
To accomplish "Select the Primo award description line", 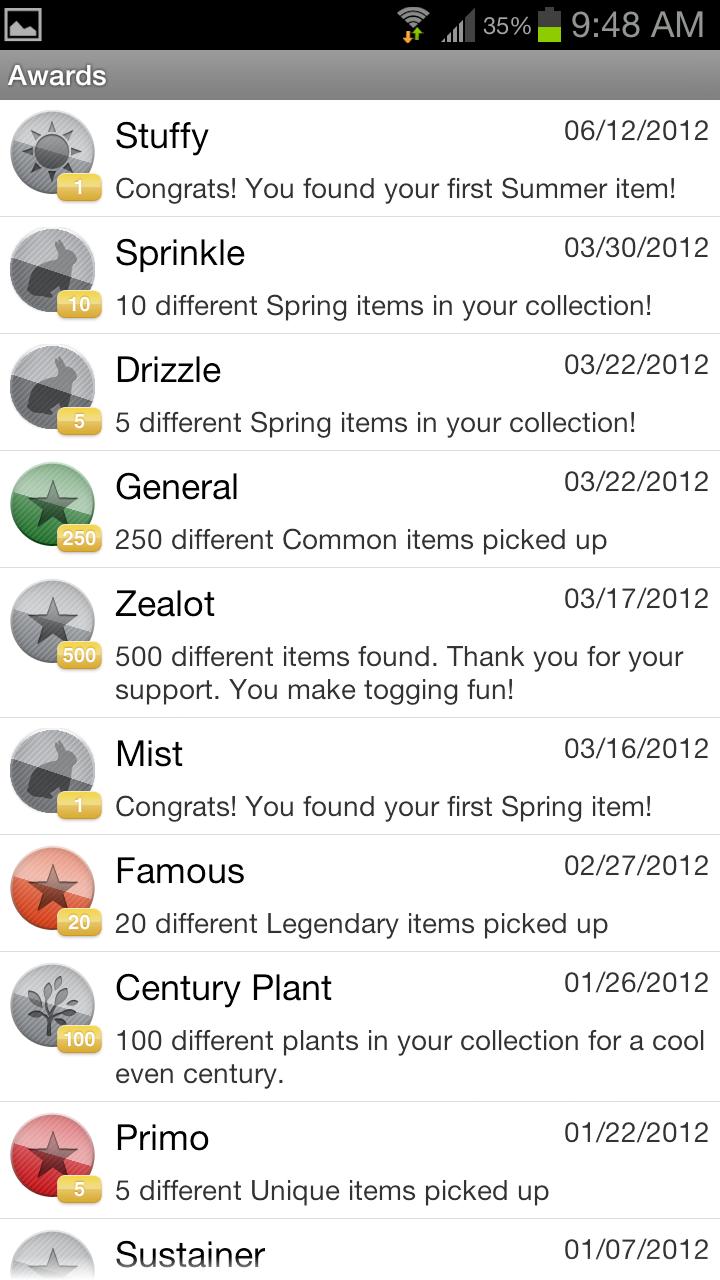I will pyautogui.click(x=332, y=1191).
